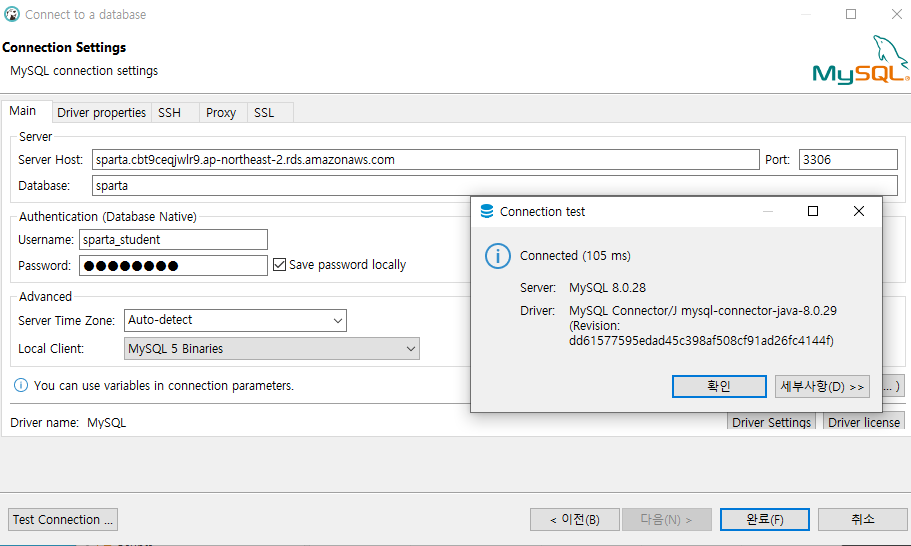Viewport: 911px width, 546px height.
Task: Click the Password field
Action: coord(173,266)
